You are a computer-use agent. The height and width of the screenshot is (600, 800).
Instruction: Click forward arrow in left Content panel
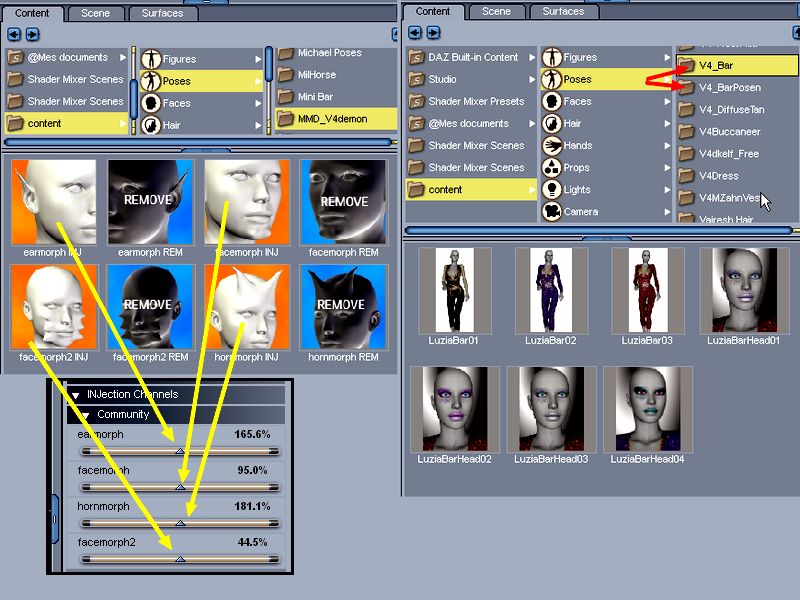[32, 34]
